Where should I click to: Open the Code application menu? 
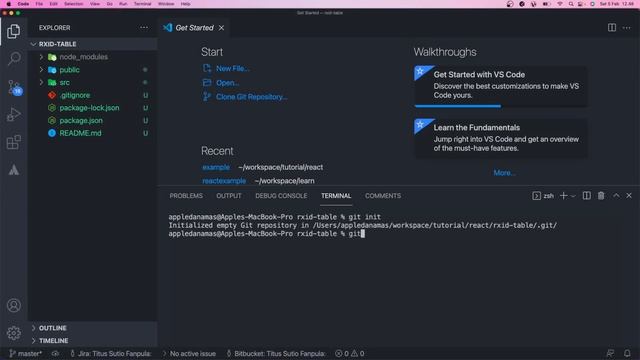(x=23, y=4)
